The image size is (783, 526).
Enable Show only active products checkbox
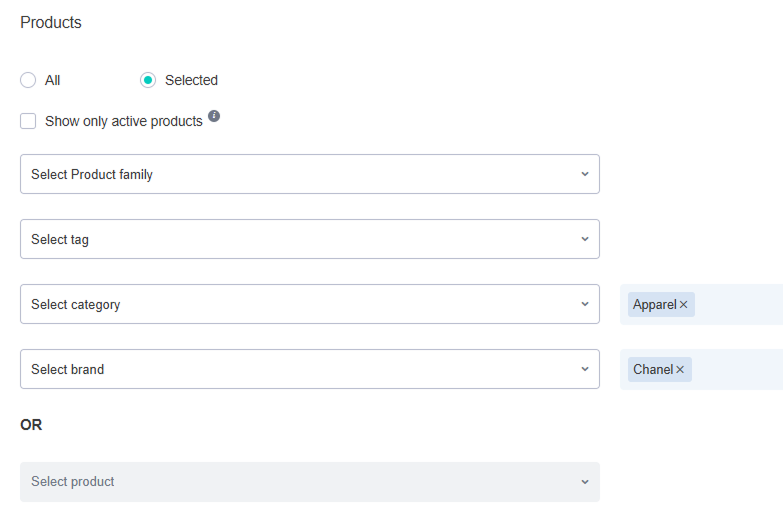pos(28,121)
